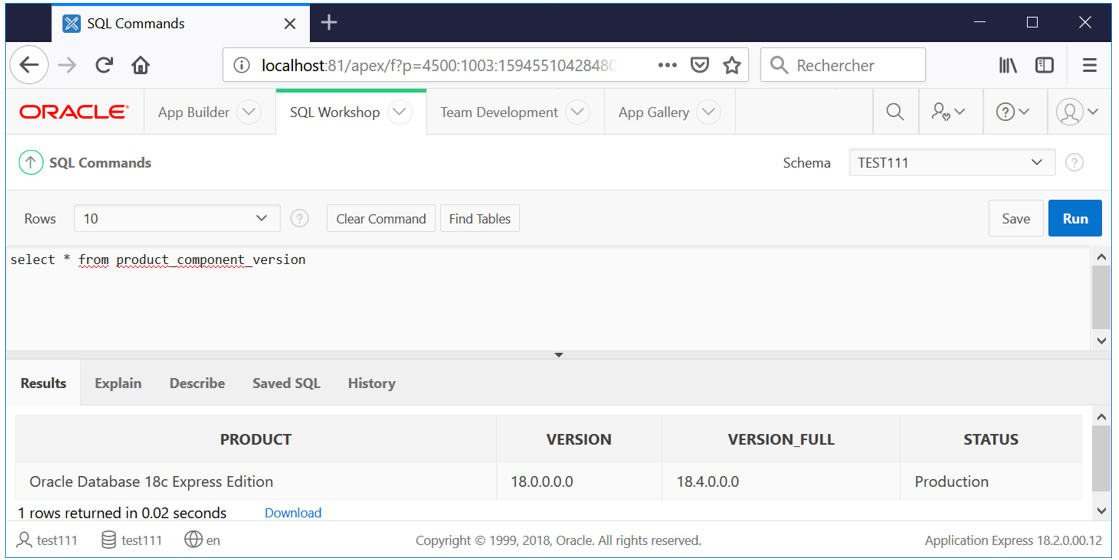Switch to the Describe tab
This screenshot has width=1119, height=560.
(x=197, y=383)
